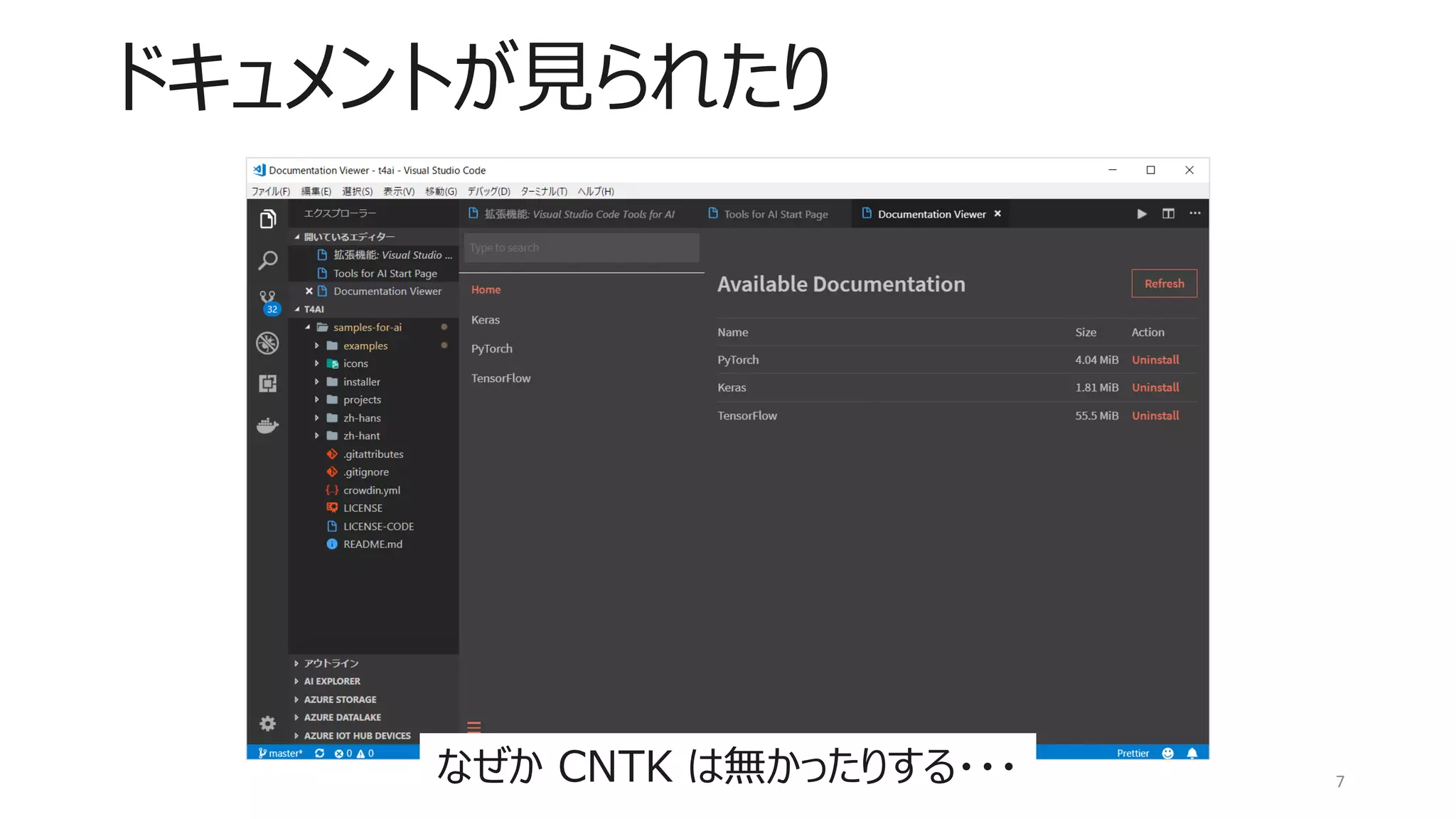
Task: Open the 選択(S) menu
Action: point(357,191)
